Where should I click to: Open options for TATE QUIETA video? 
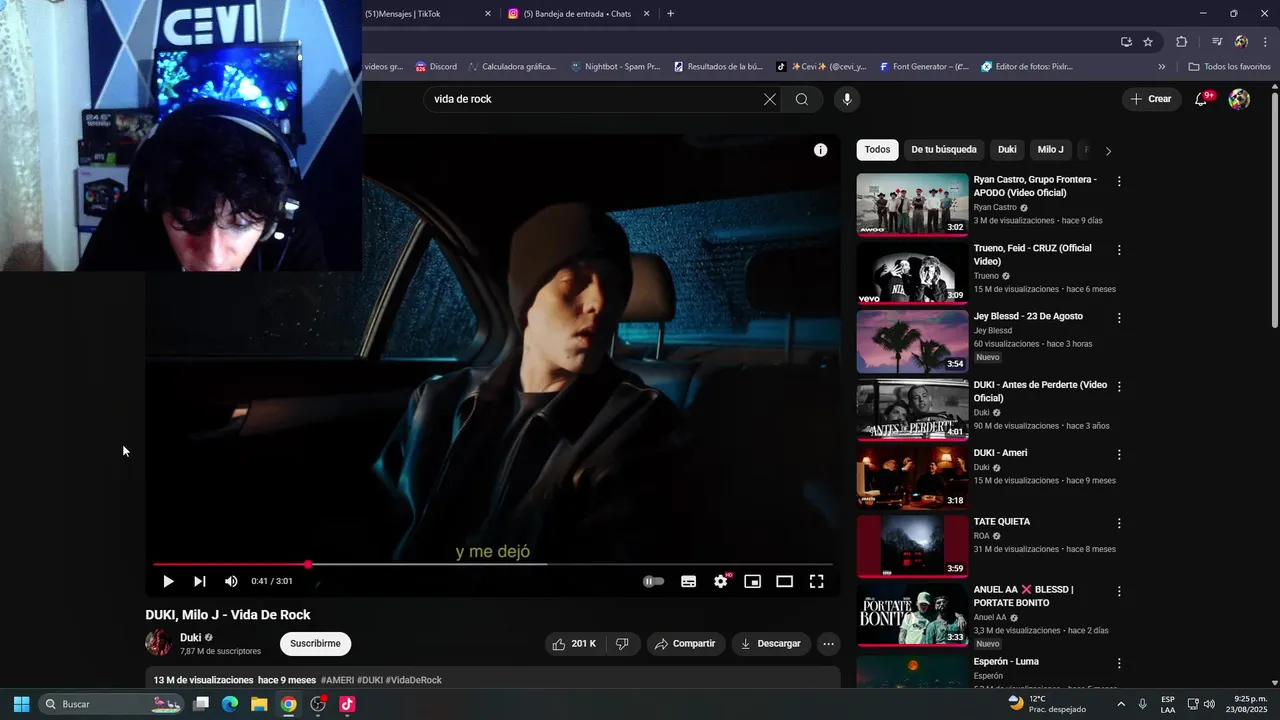(x=1119, y=523)
